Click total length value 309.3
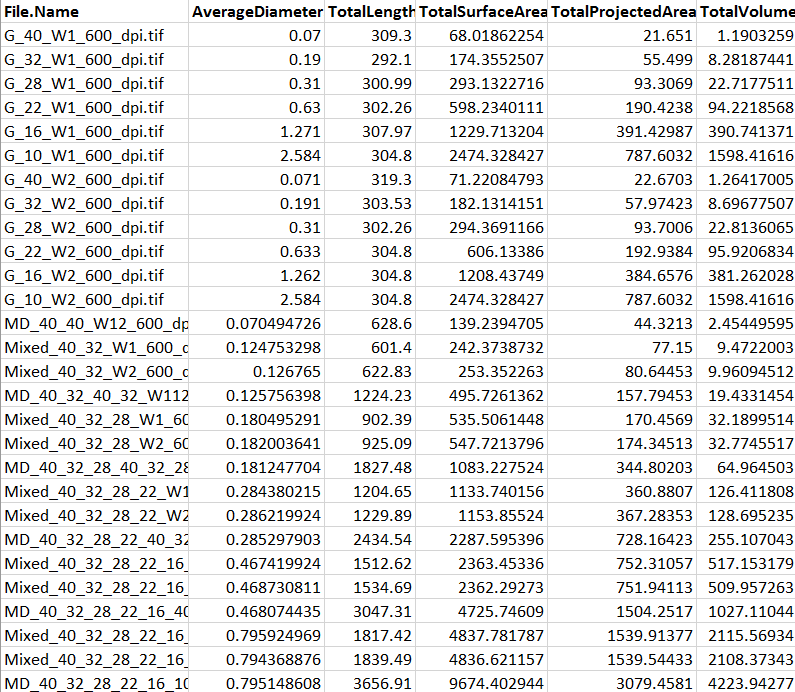 370,35
